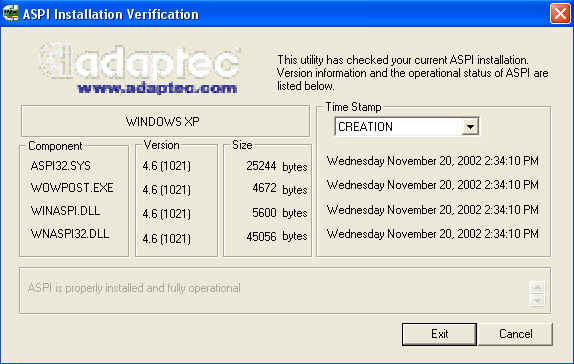Select the WOWPOST.EXE component entry

coord(72,188)
